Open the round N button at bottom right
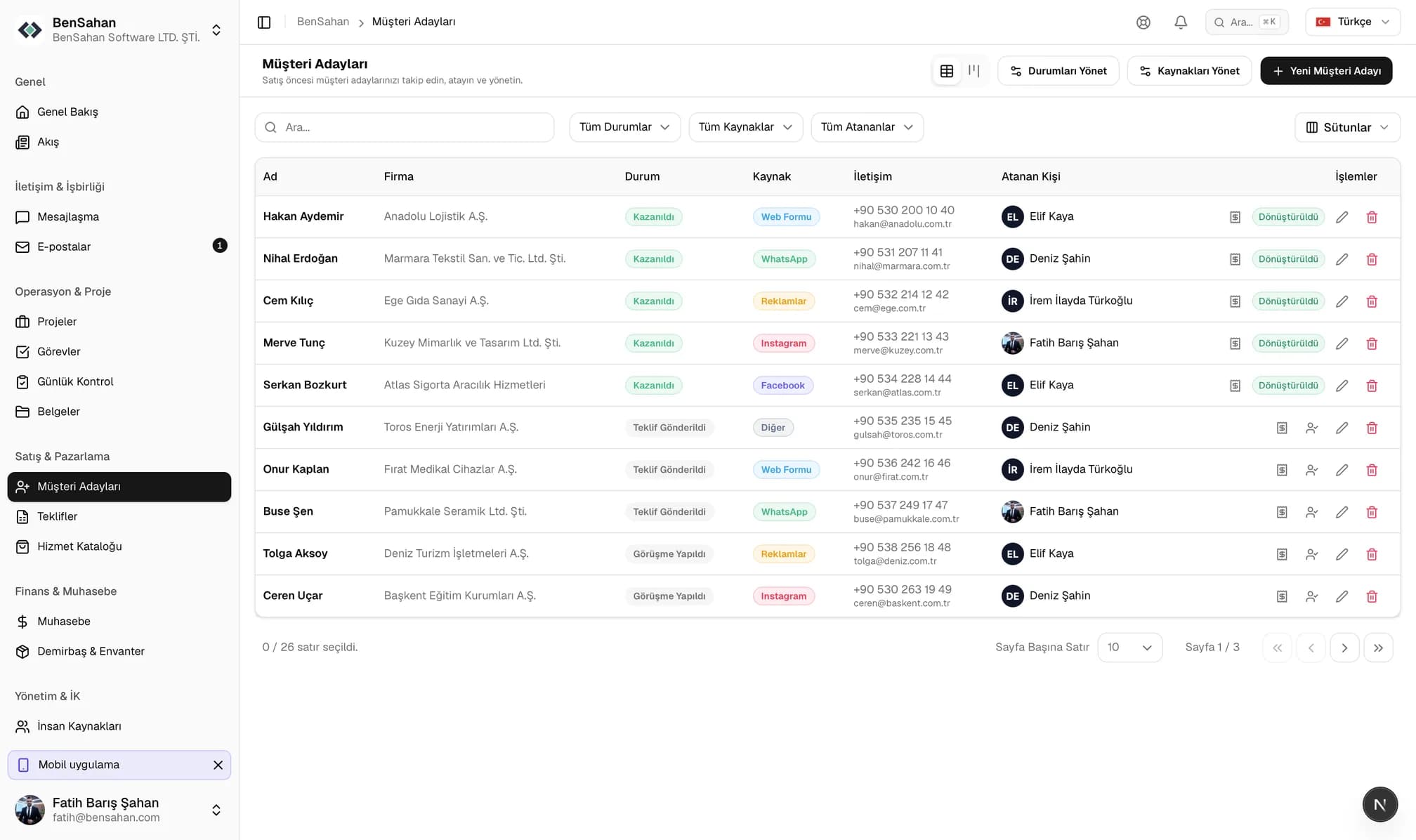Screen dimensions: 1416x840 pos(1379,804)
